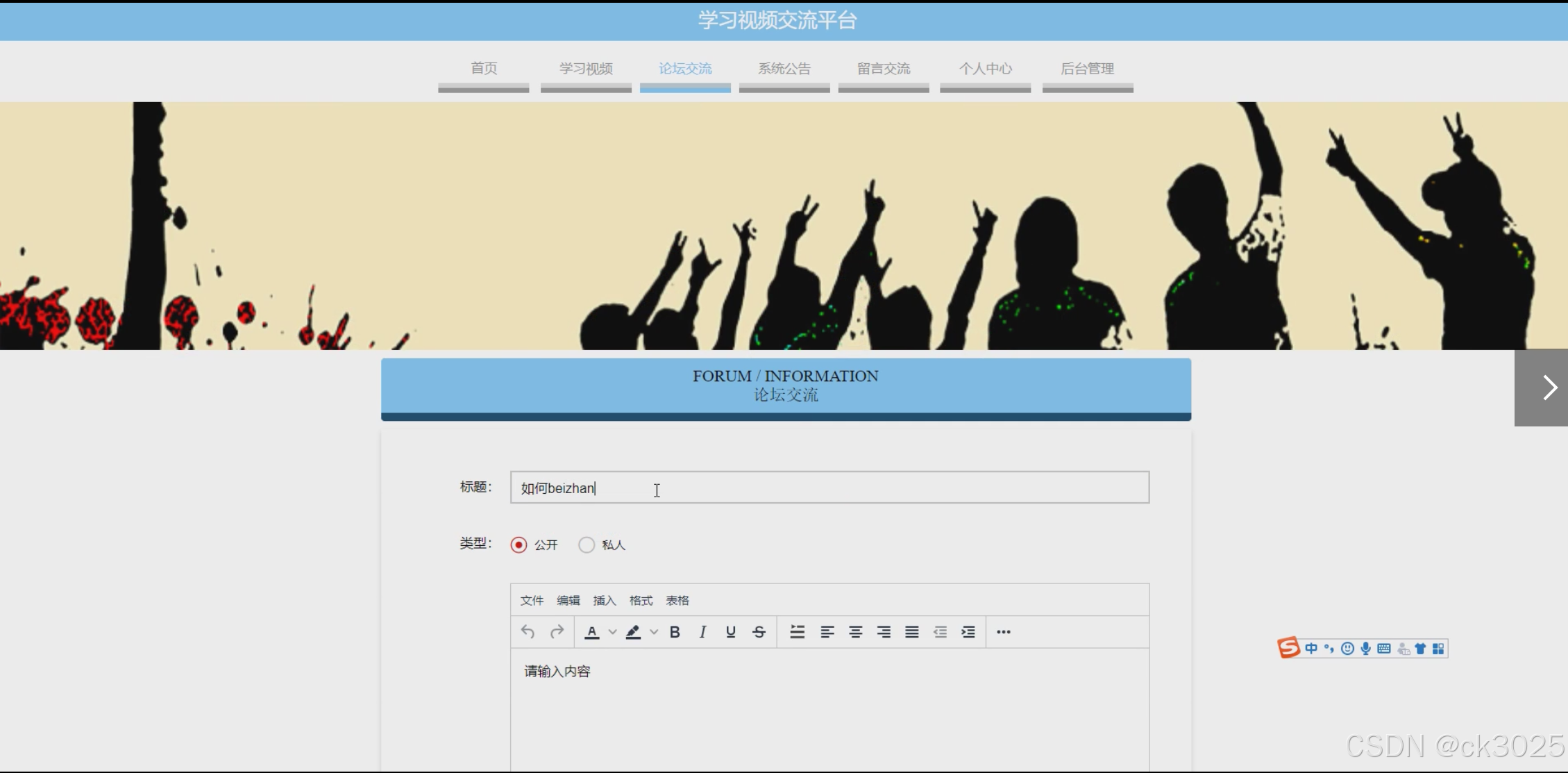The width and height of the screenshot is (1568, 773).
Task: Click the undo icon in editor toolbar
Action: [x=528, y=632]
